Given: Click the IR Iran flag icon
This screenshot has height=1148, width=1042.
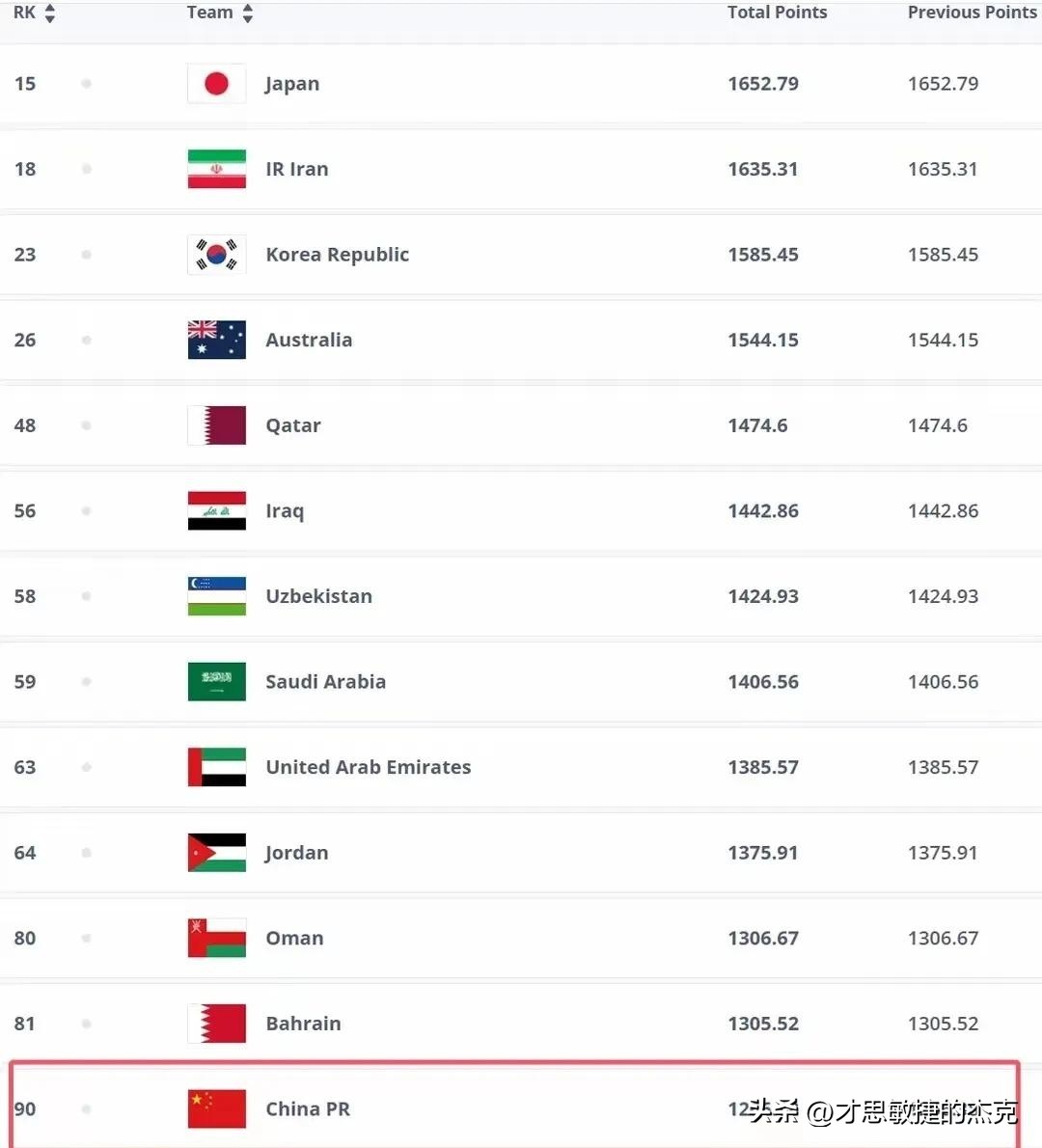Looking at the screenshot, I should click(x=216, y=169).
